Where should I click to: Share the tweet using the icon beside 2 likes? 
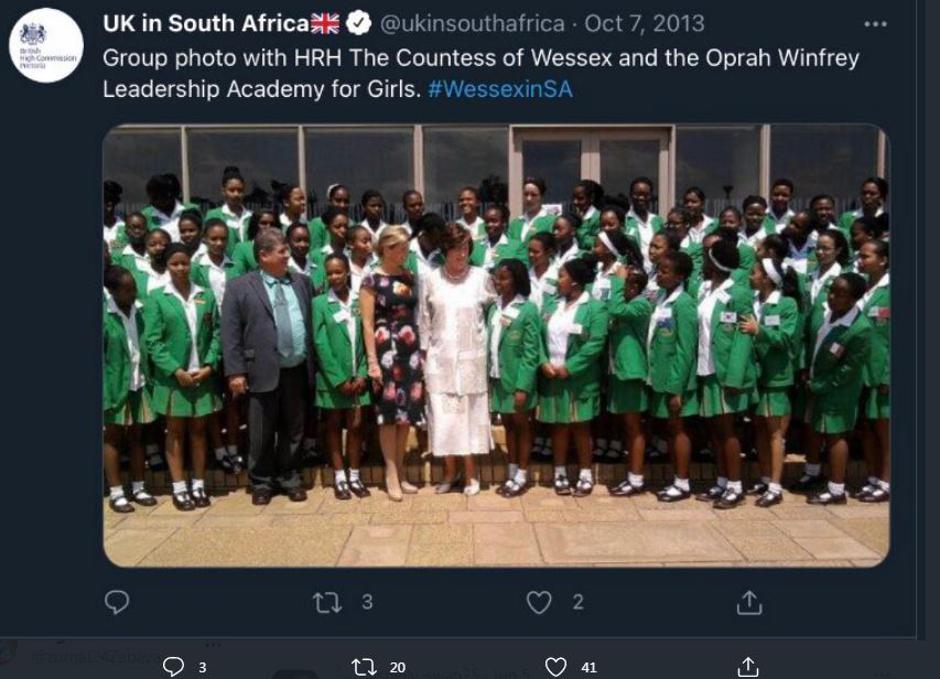(749, 601)
